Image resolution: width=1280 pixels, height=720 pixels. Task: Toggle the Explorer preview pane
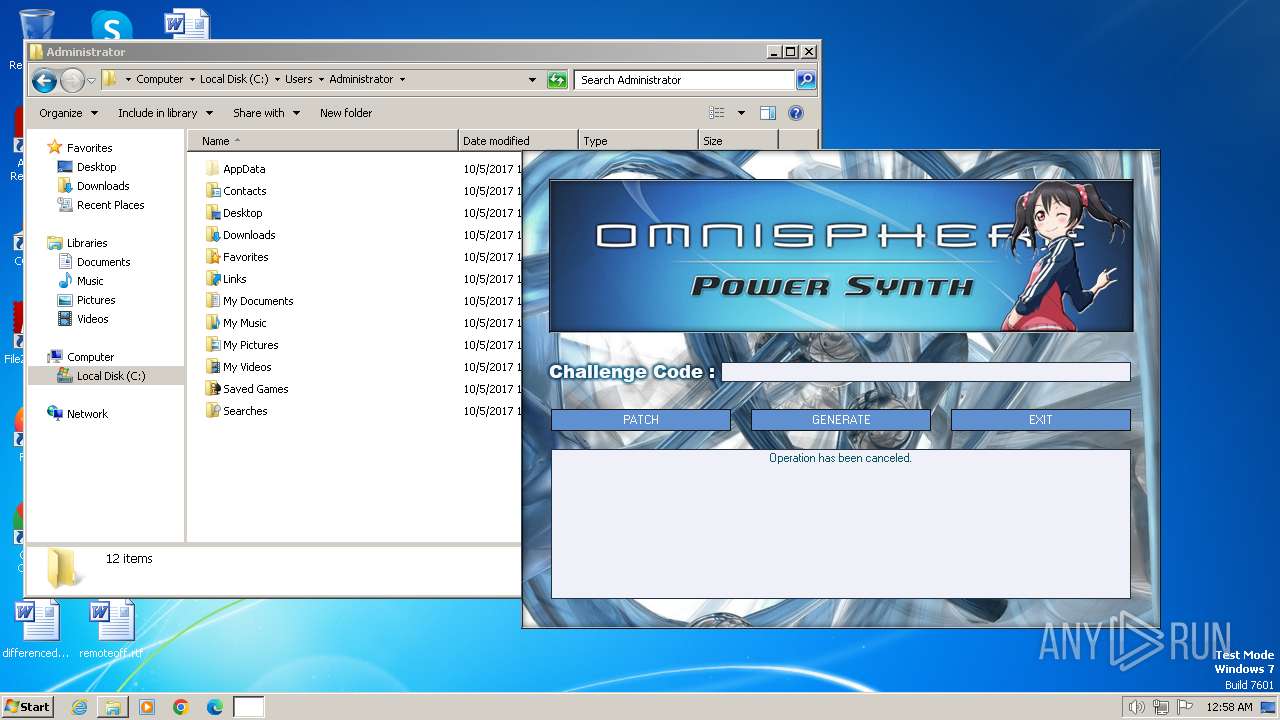(768, 113)
